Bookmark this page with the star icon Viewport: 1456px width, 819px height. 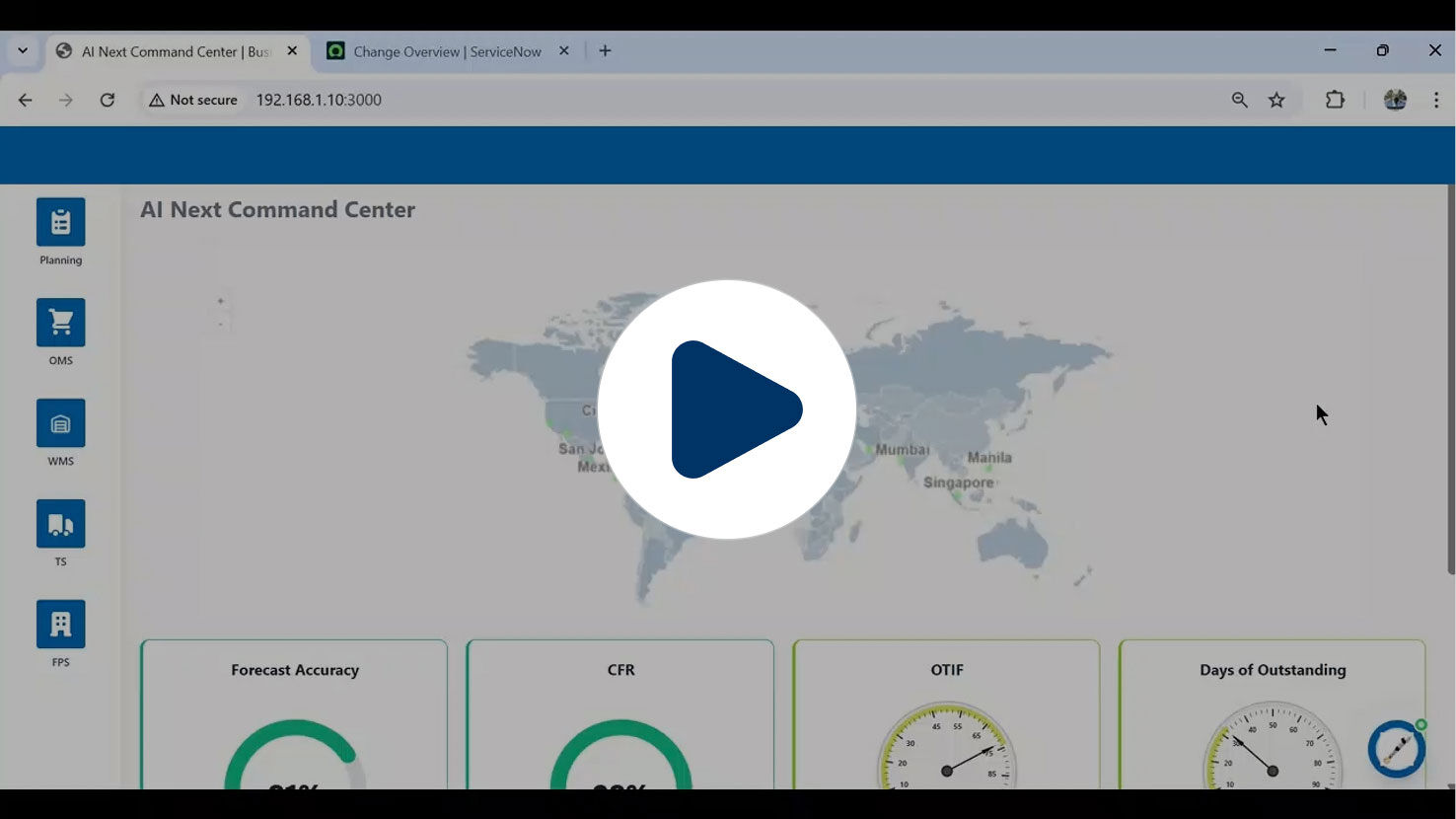click(x=1277, y=100)
